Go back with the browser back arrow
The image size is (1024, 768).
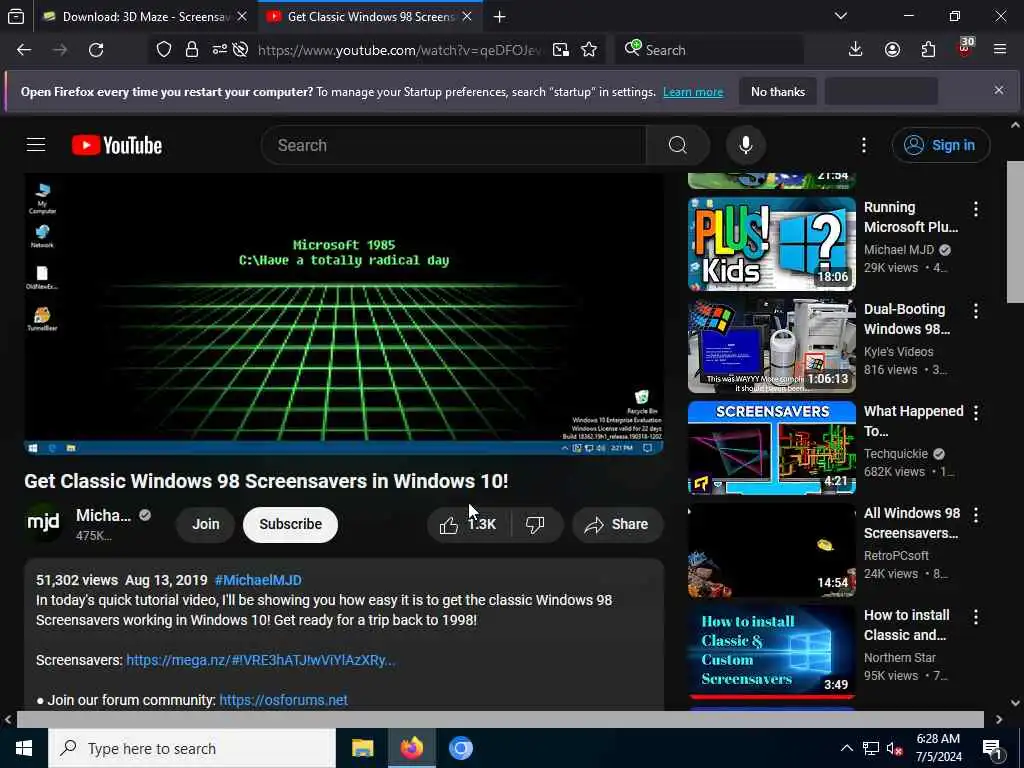coord(24,50)
